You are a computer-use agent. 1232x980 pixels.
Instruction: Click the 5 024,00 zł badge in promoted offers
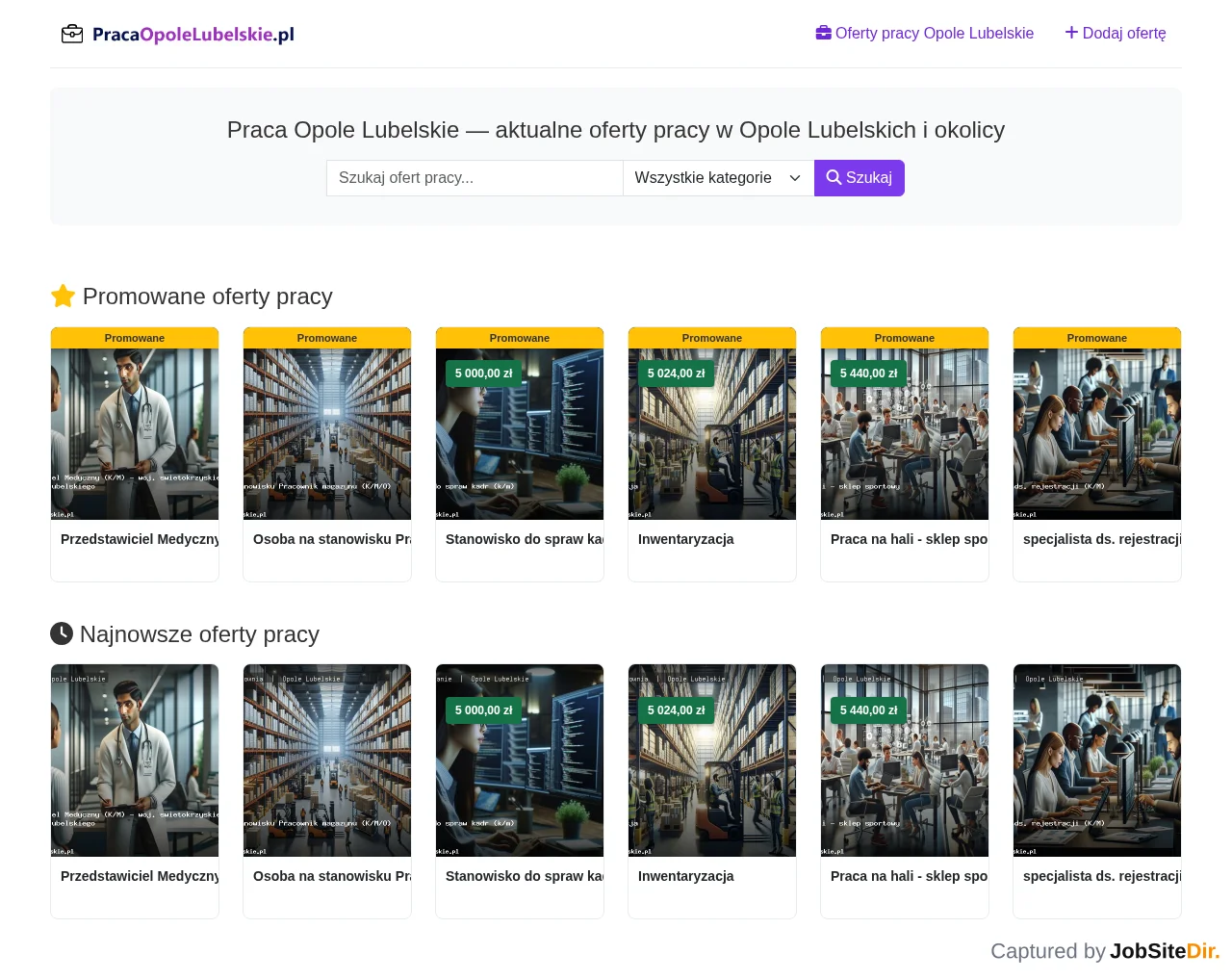pyautogui.click(x=677, y=374)
